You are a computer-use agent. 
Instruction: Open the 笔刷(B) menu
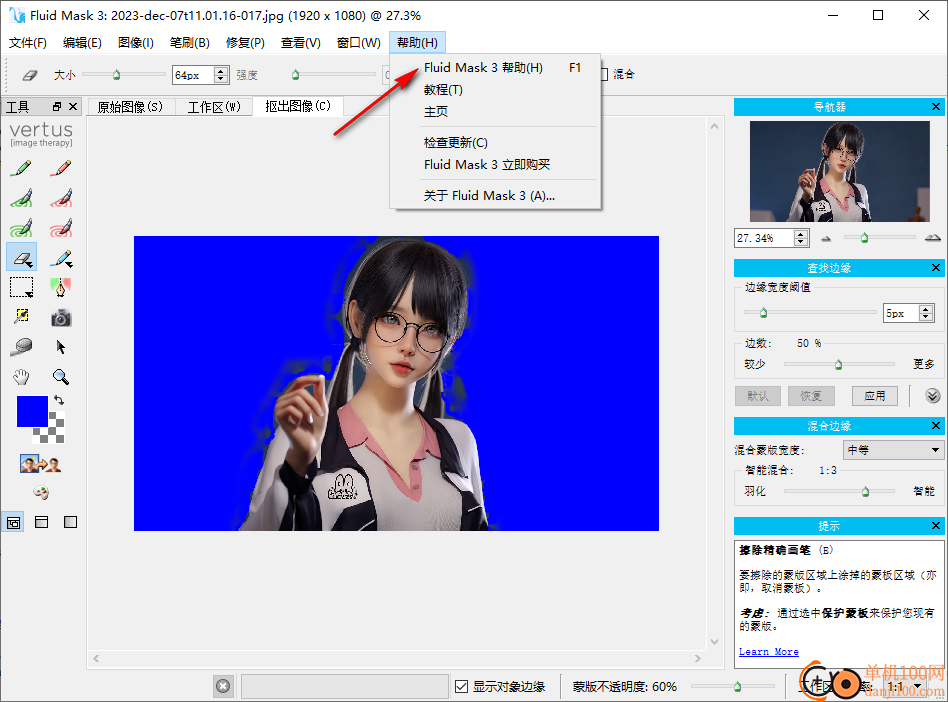point(189,43)
